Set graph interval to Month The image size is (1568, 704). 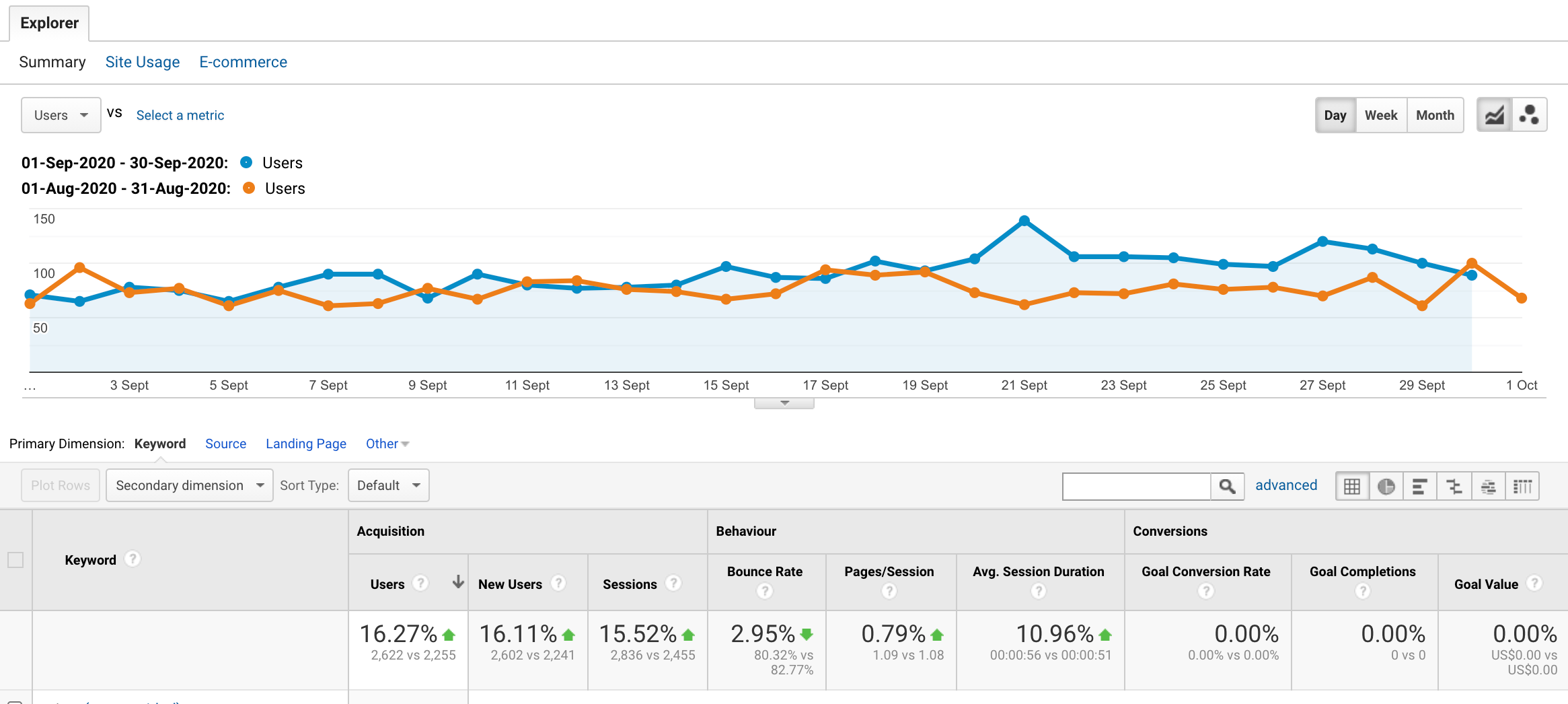1435,115
